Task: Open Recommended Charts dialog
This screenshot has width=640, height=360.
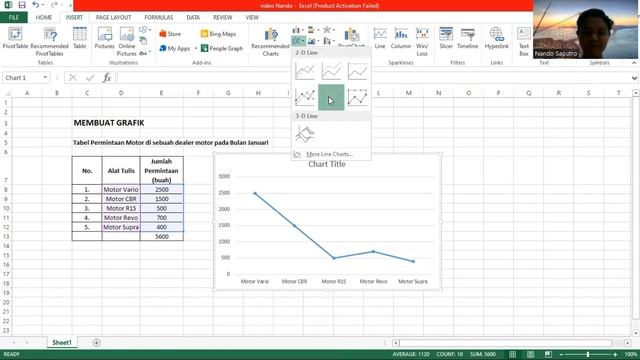Action: point(270,42)
